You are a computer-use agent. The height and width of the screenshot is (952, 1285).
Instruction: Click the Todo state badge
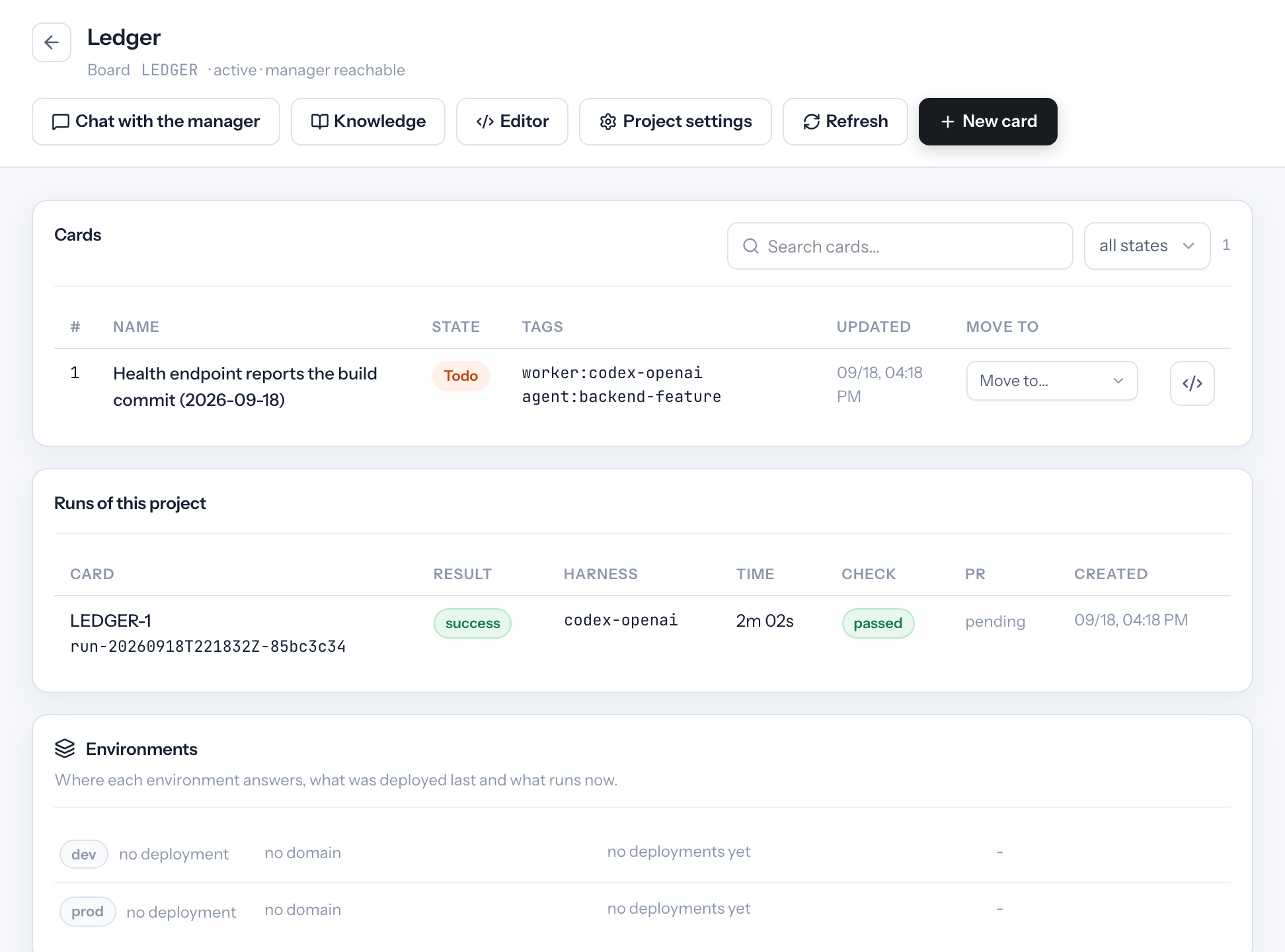[x=461, y=376]
